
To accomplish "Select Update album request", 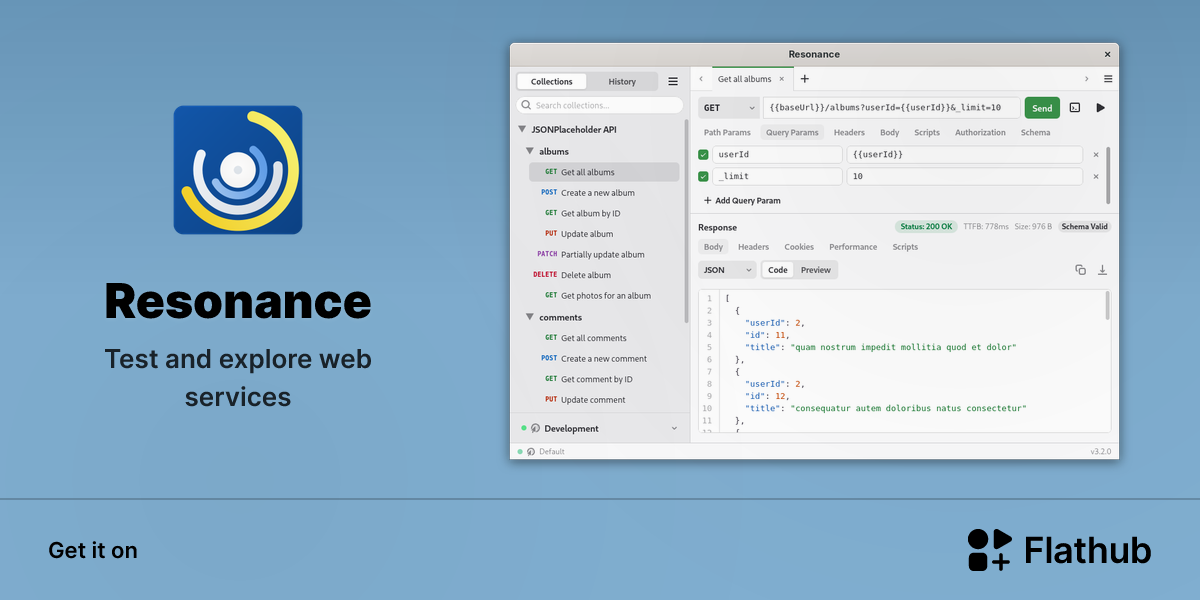I will point(604,234).
